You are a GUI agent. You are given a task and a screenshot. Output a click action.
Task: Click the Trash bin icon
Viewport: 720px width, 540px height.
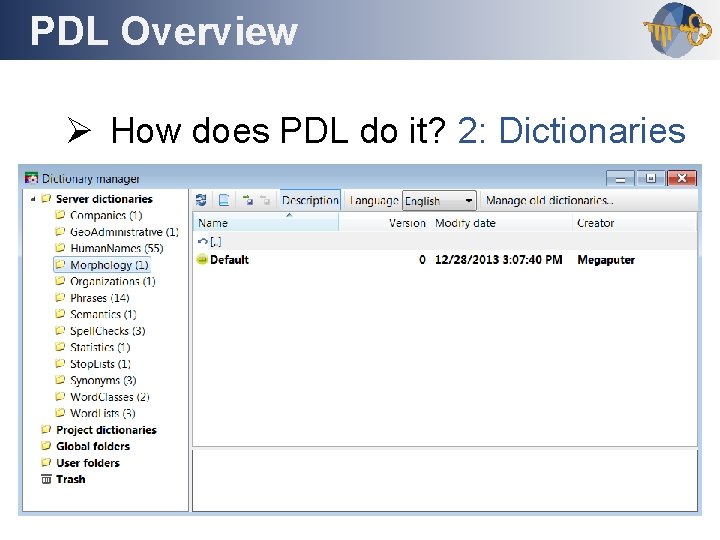point(46,479)
